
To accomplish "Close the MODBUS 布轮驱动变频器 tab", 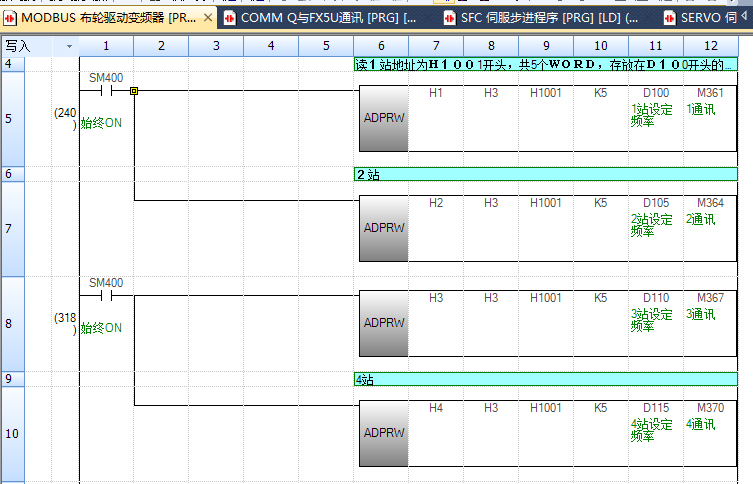I will [x=207, y=18].
